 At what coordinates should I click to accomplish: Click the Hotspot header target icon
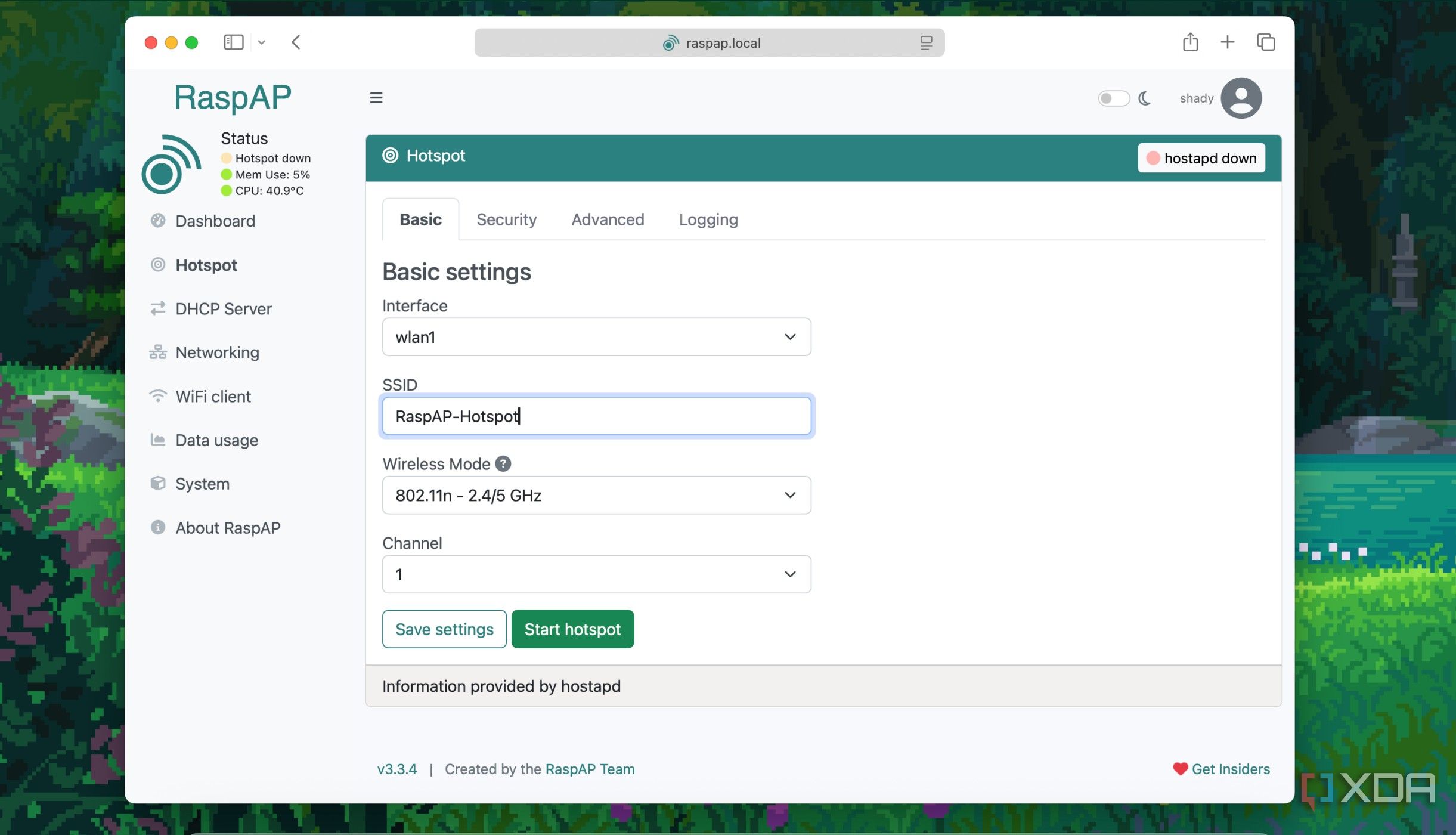click(390, 155)
